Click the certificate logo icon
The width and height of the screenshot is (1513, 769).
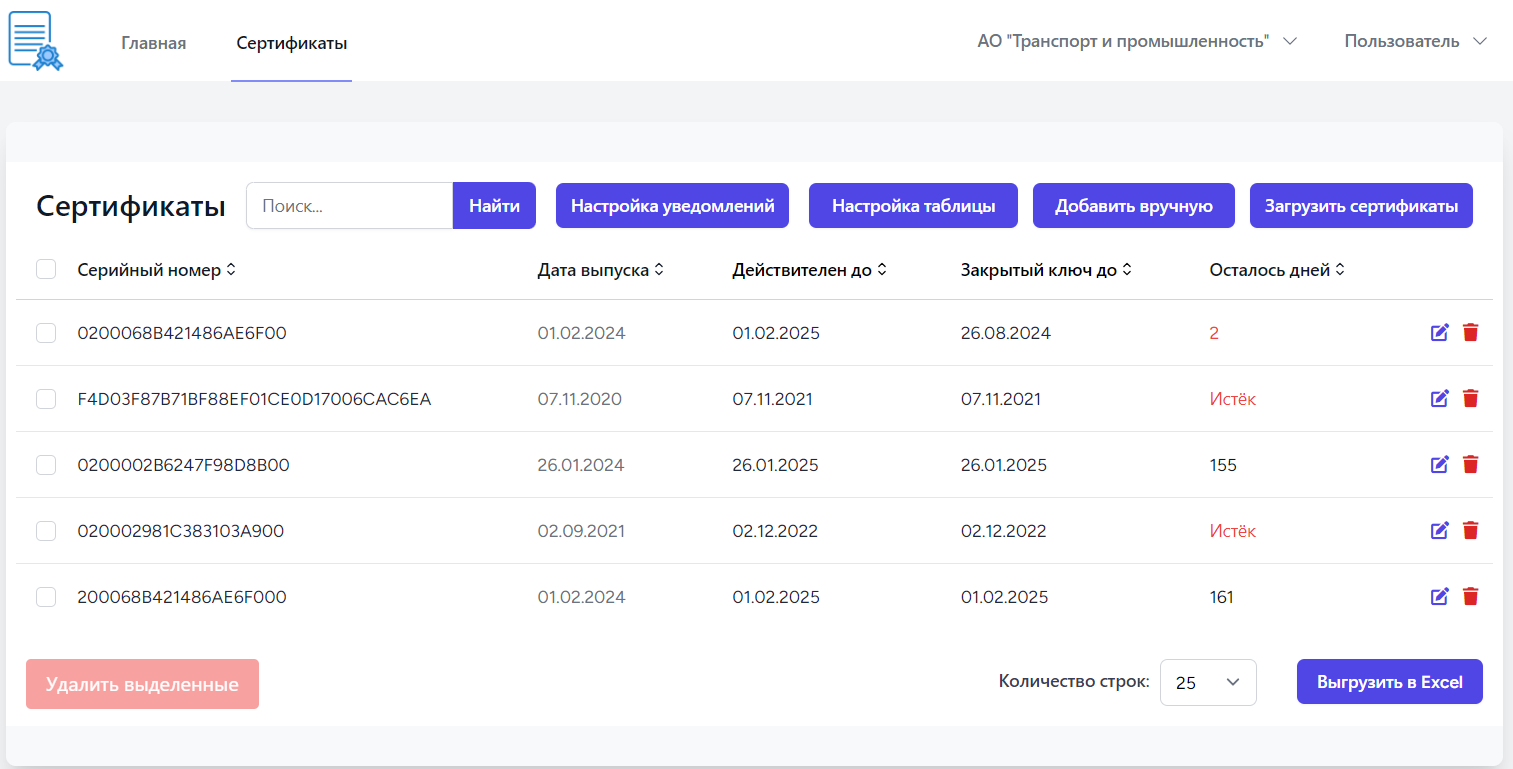(35, 40)
